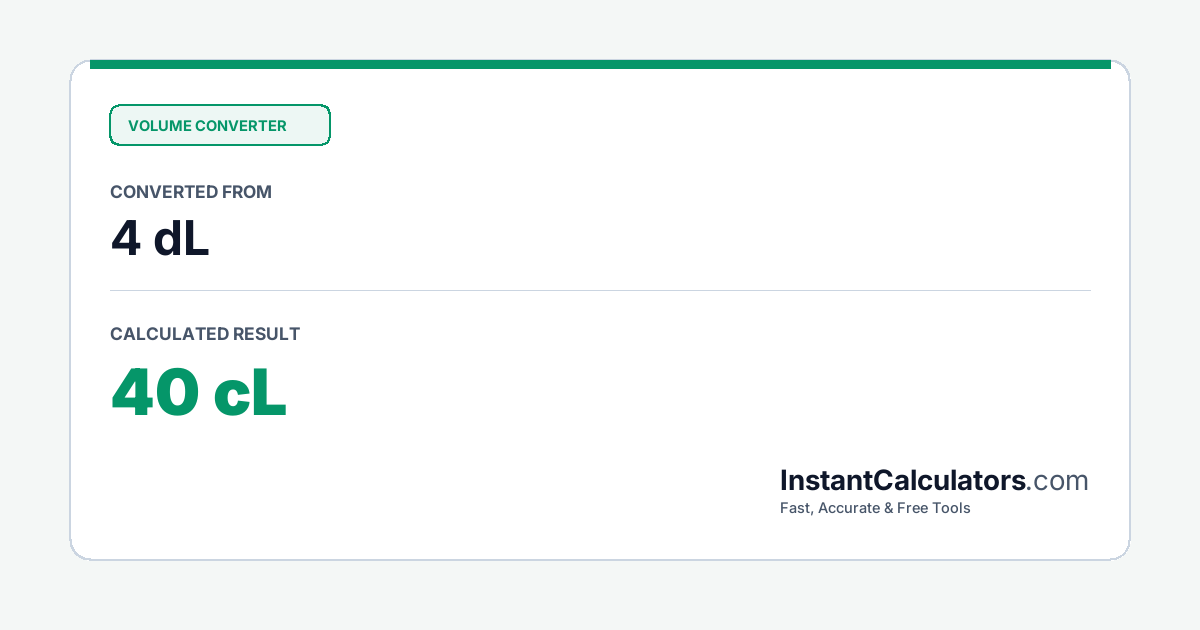The height and width of the screenshot is (630, 1200).
Task: Click the cL unit in result
Action: pos(250,392)
